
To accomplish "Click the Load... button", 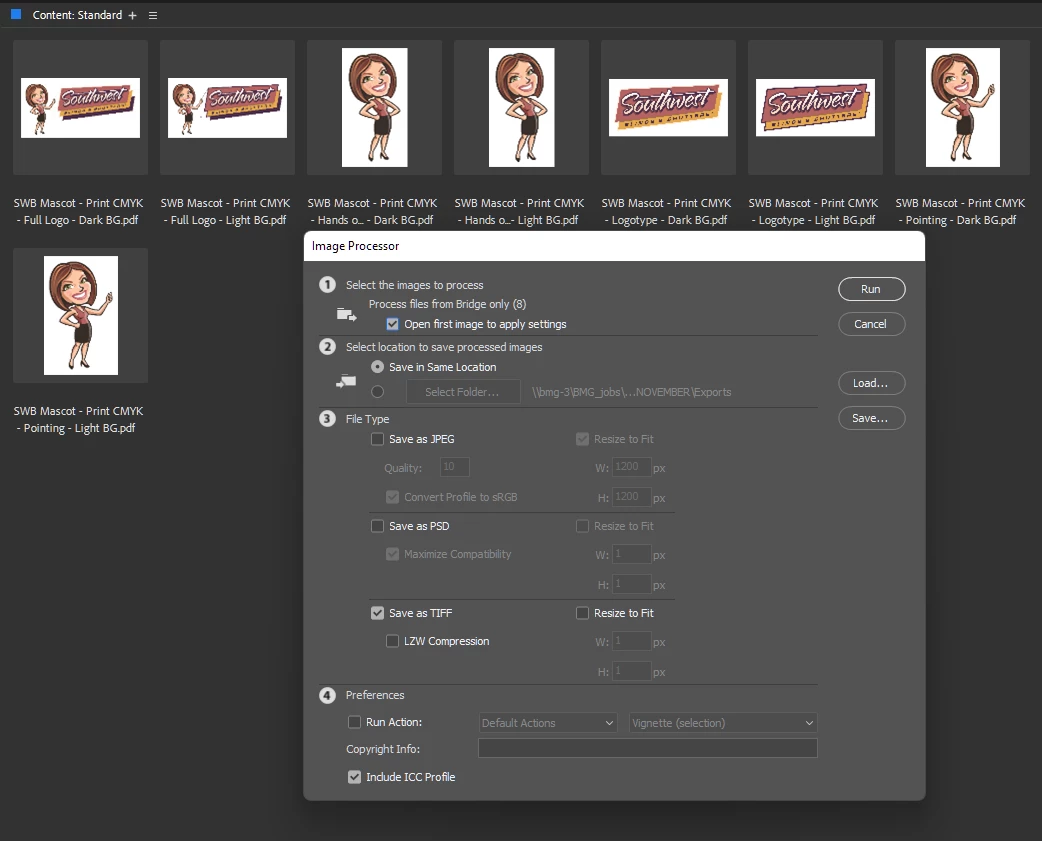I will tap(871, 383).
